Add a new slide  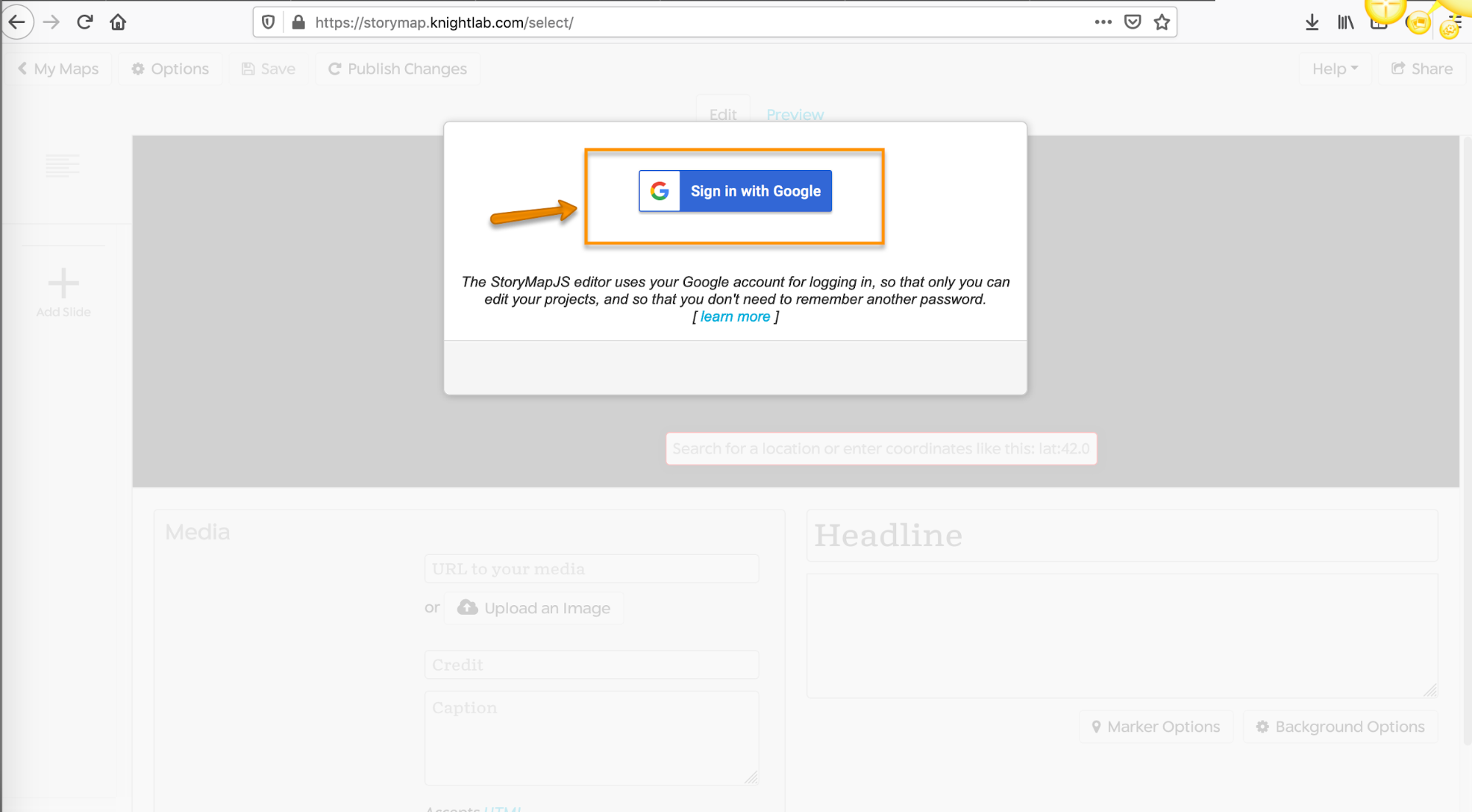63,291
